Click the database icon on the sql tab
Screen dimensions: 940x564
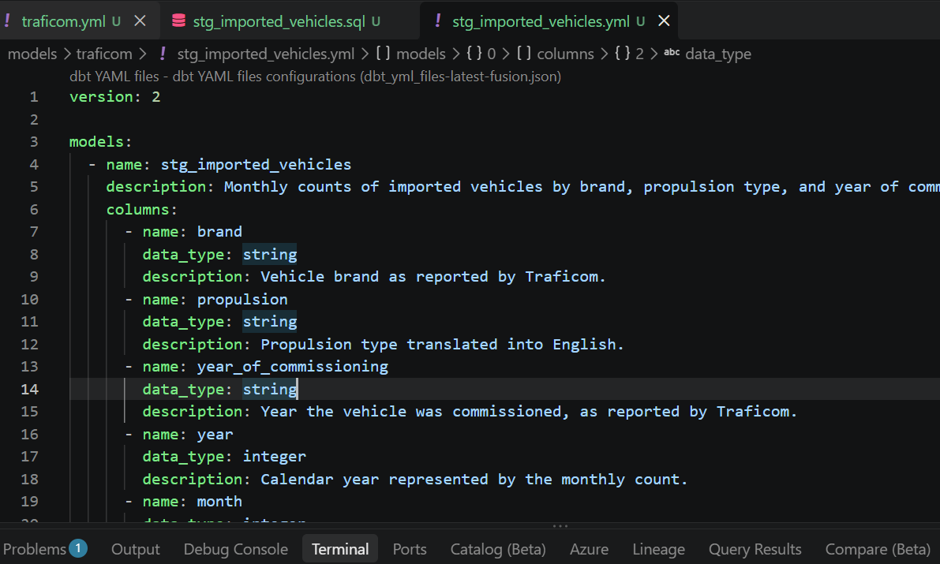coord(178,21)
